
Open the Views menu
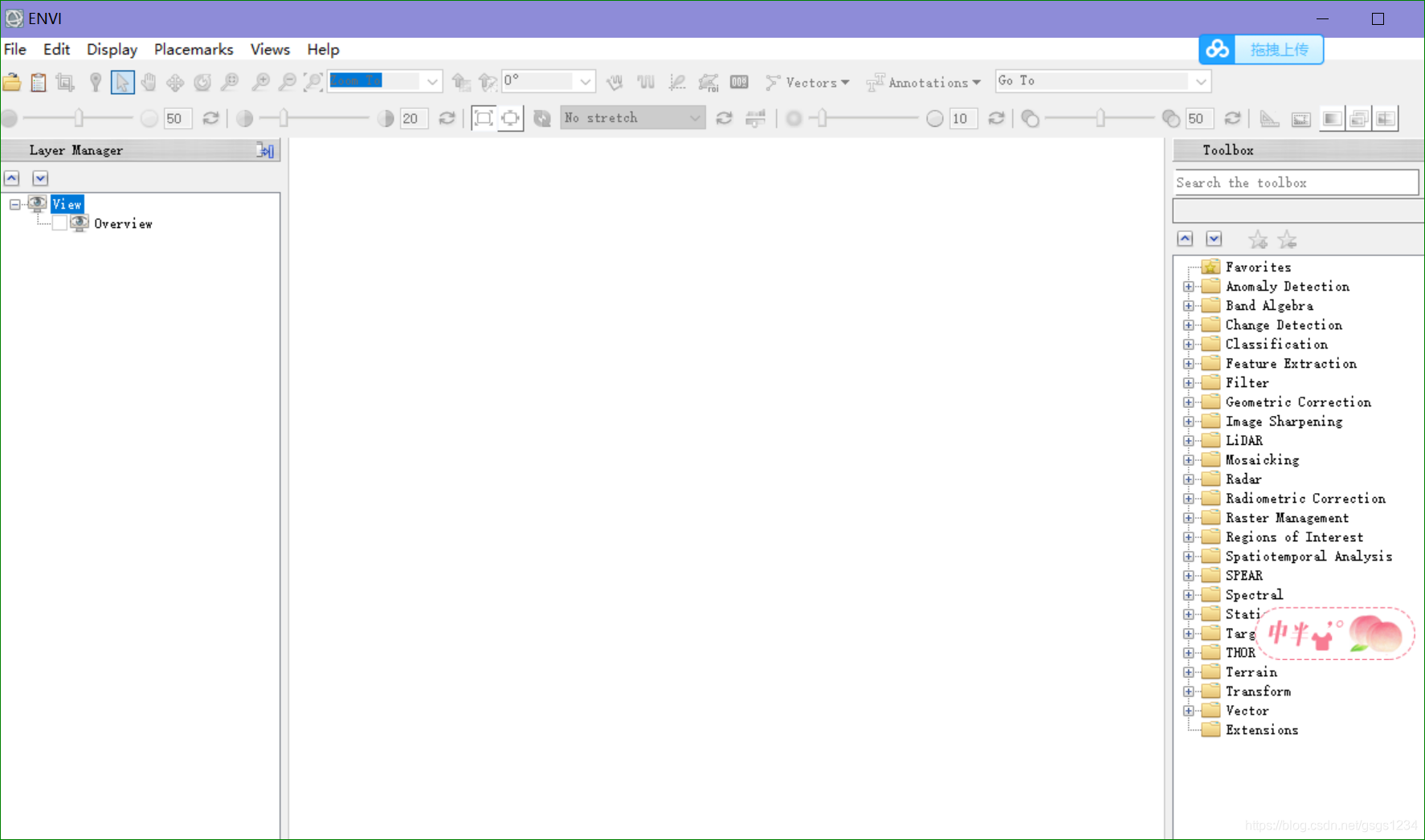click(270, 50)
